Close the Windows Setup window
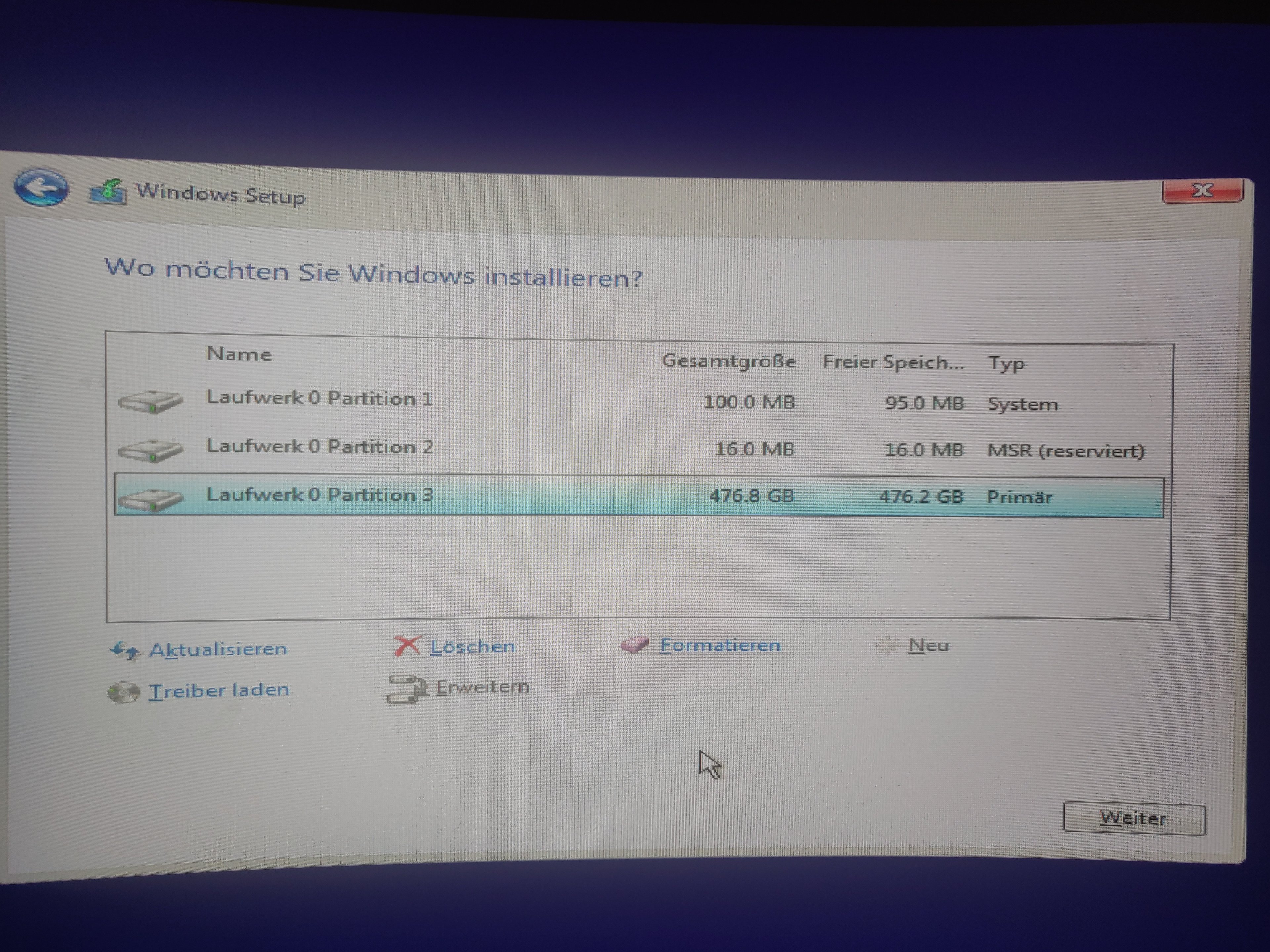 (1202, 190)
